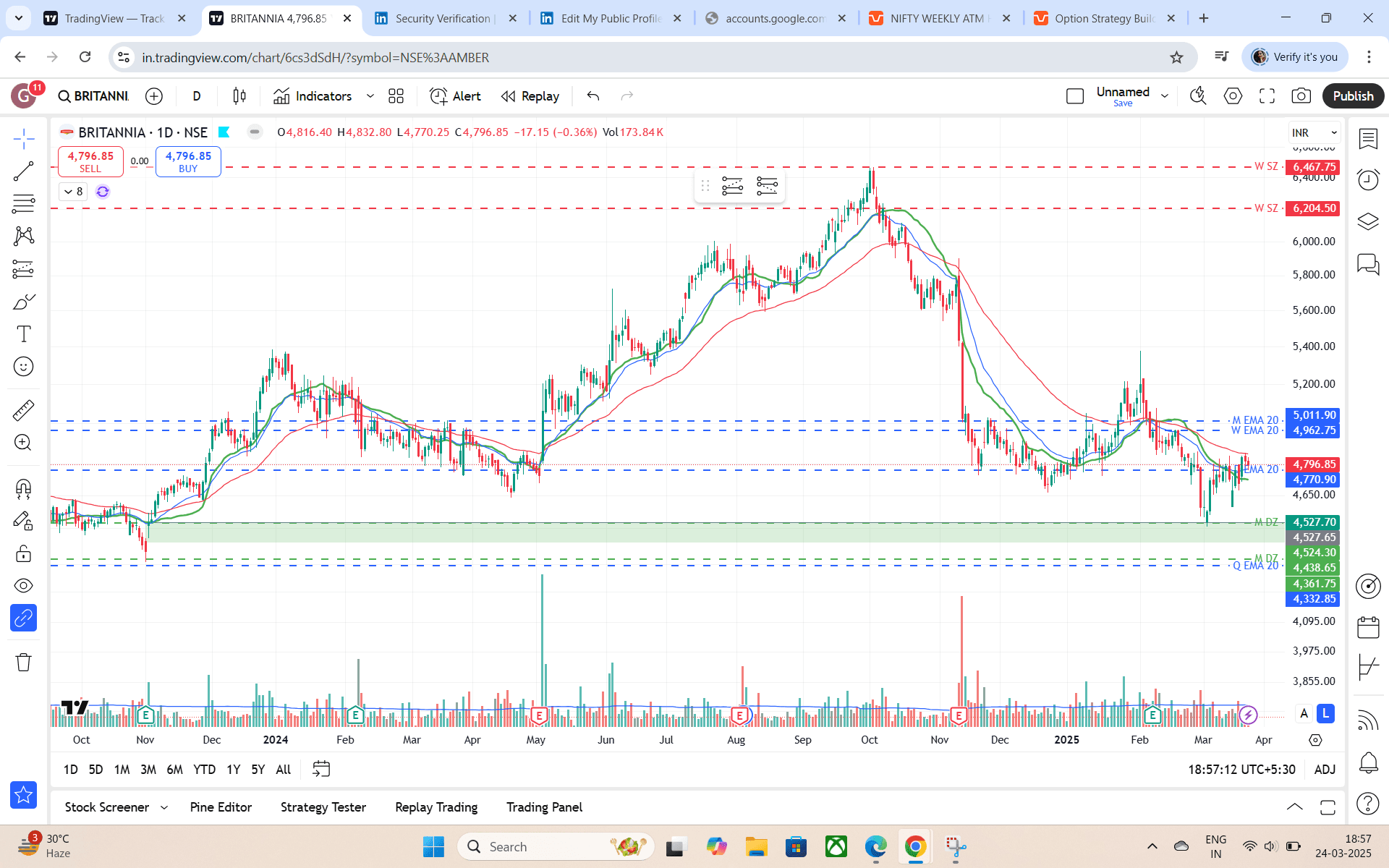Toggle magnet mode for drawings

24,490
